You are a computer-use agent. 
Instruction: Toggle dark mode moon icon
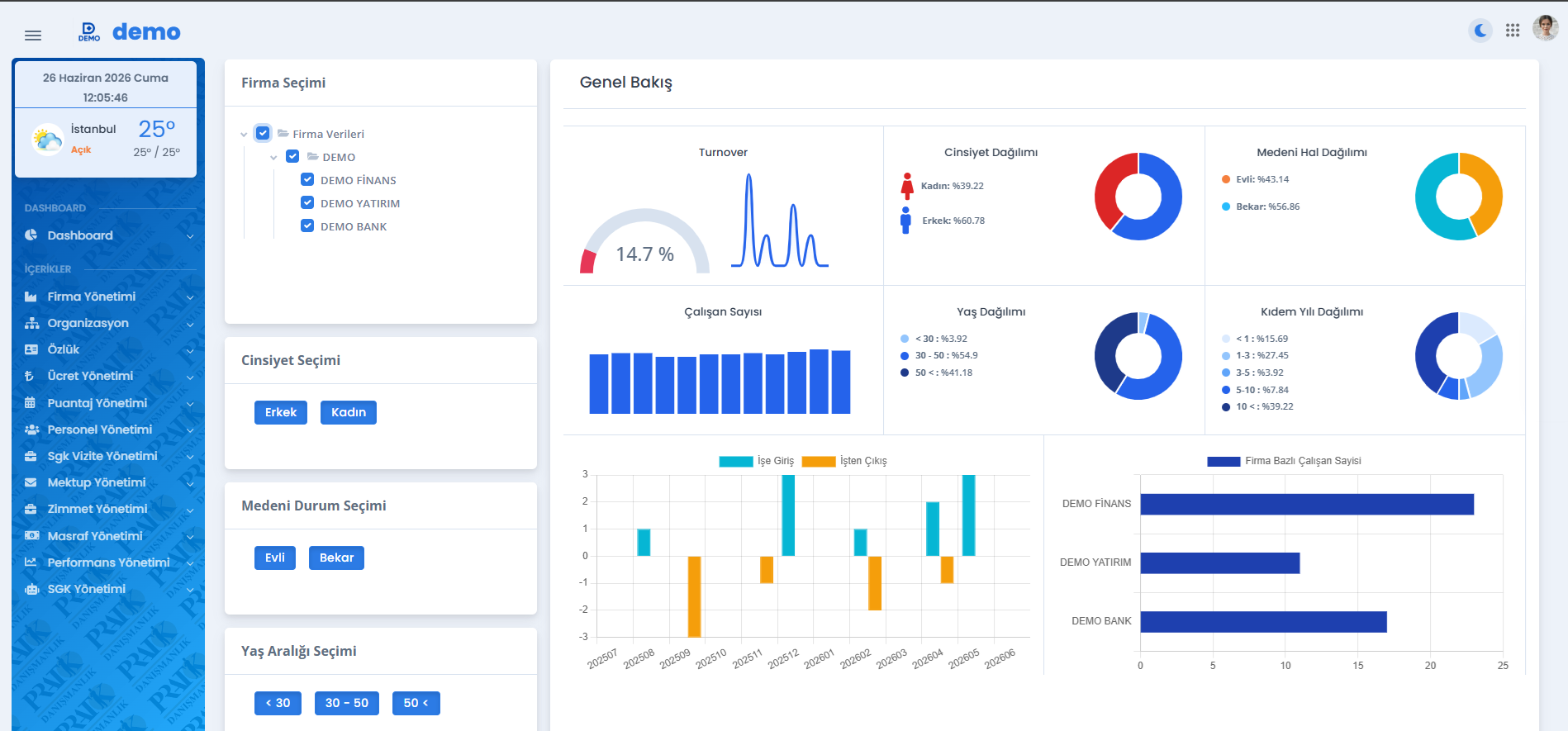1480,31
